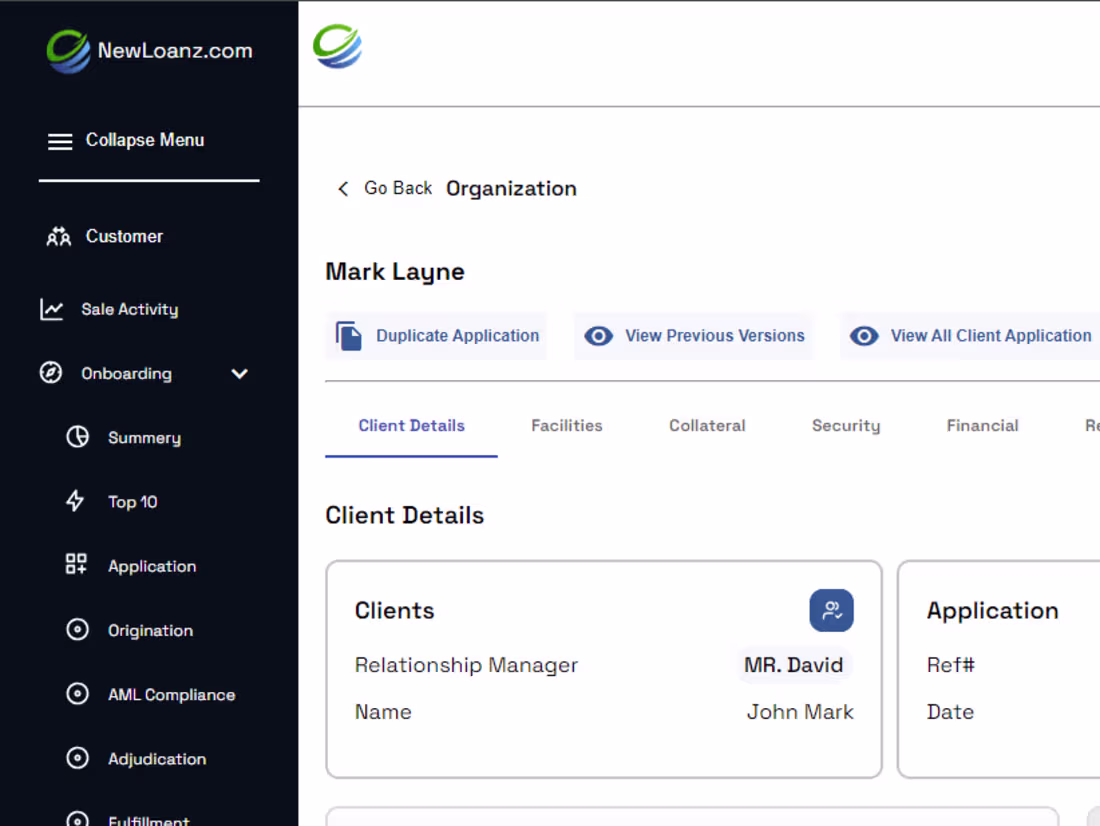Screen dimensions: 1100x826
Task: Click the Sale Activity chart icon
Action: pyautogui.click(x=51, y=310)
